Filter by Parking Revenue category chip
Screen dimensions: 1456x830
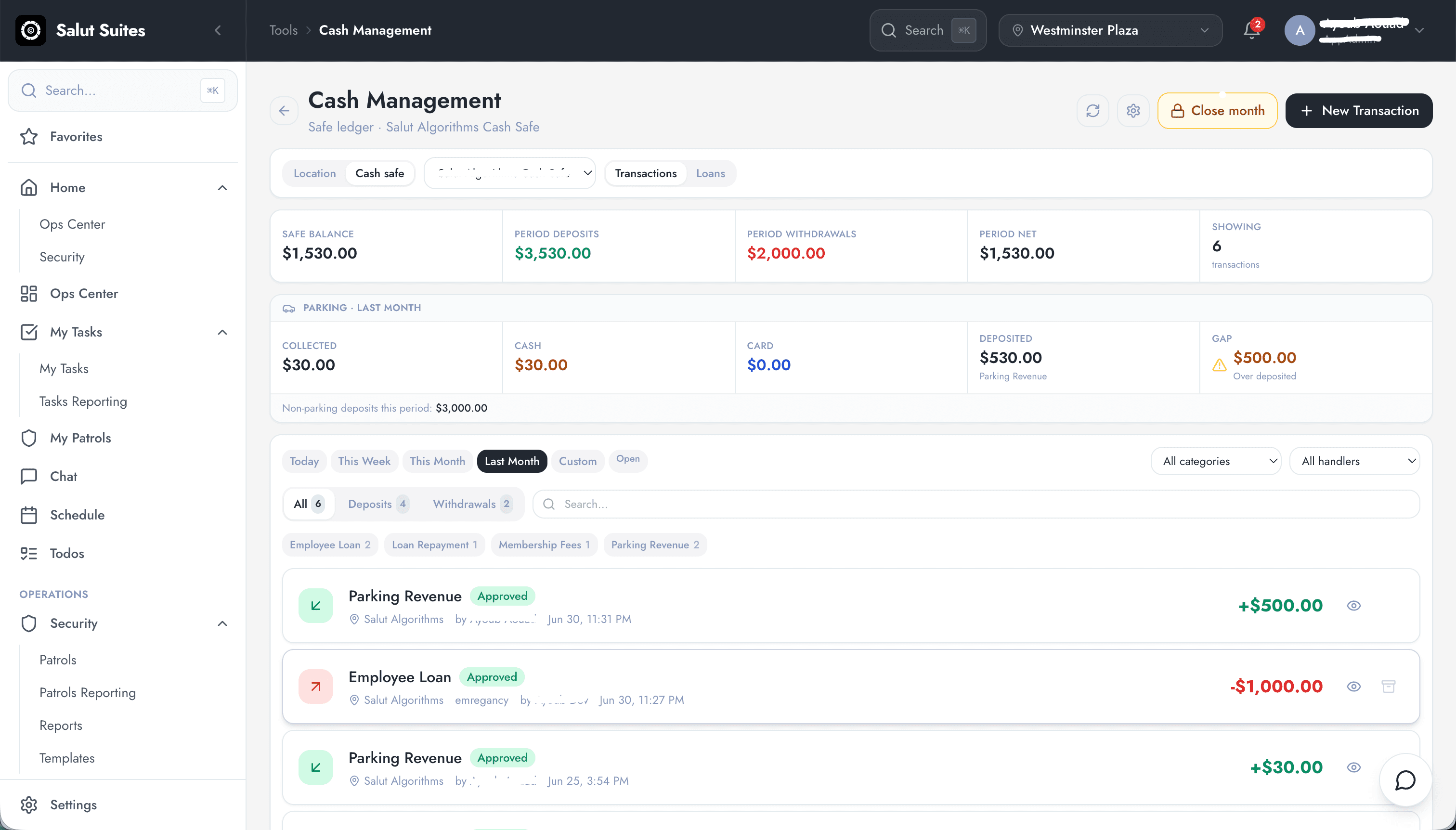click(x=655, y=545)
